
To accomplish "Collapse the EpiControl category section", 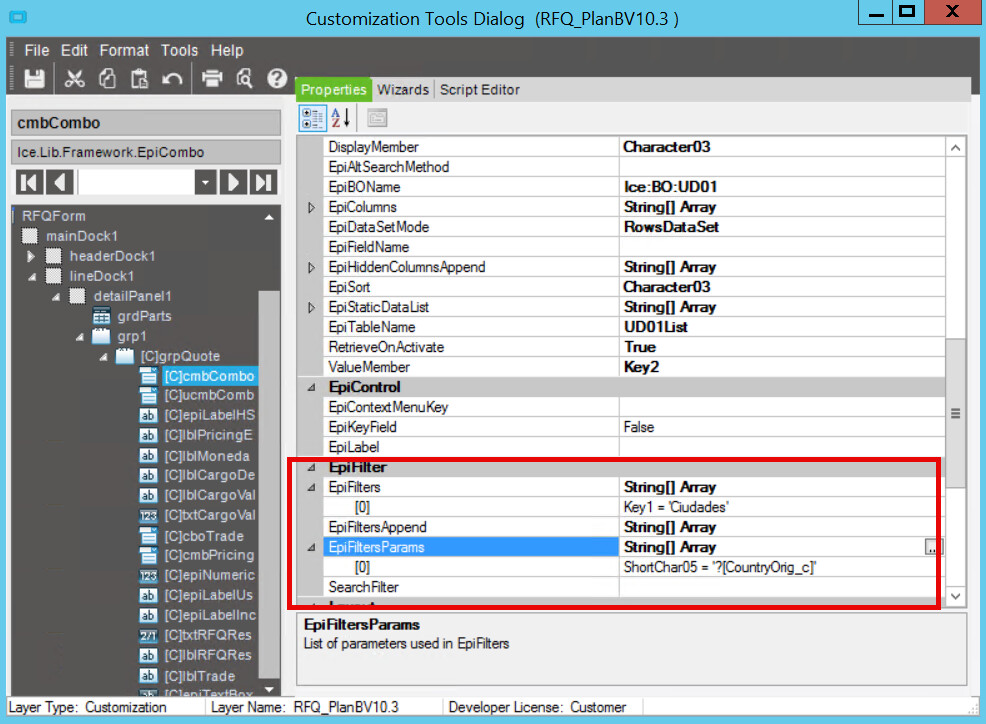I will (311, 387).
